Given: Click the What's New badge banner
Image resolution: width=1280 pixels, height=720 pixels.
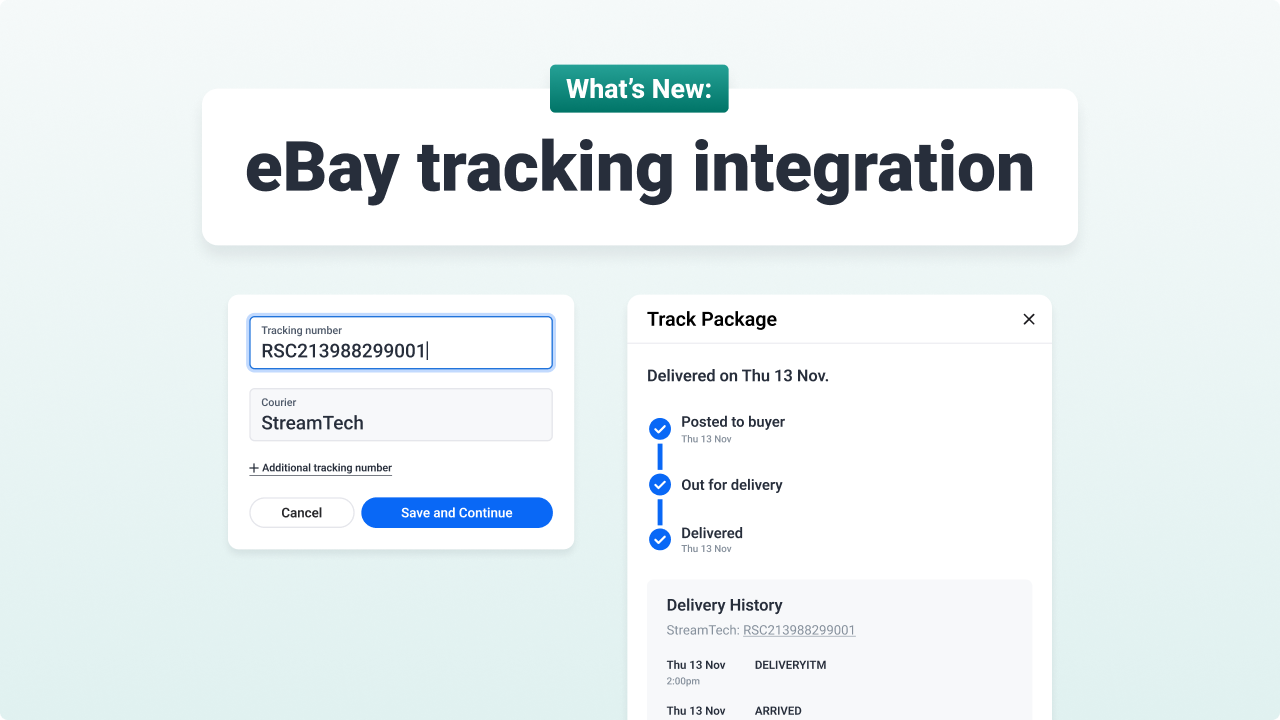Looking at the screenshot, I should click(639, 88).
